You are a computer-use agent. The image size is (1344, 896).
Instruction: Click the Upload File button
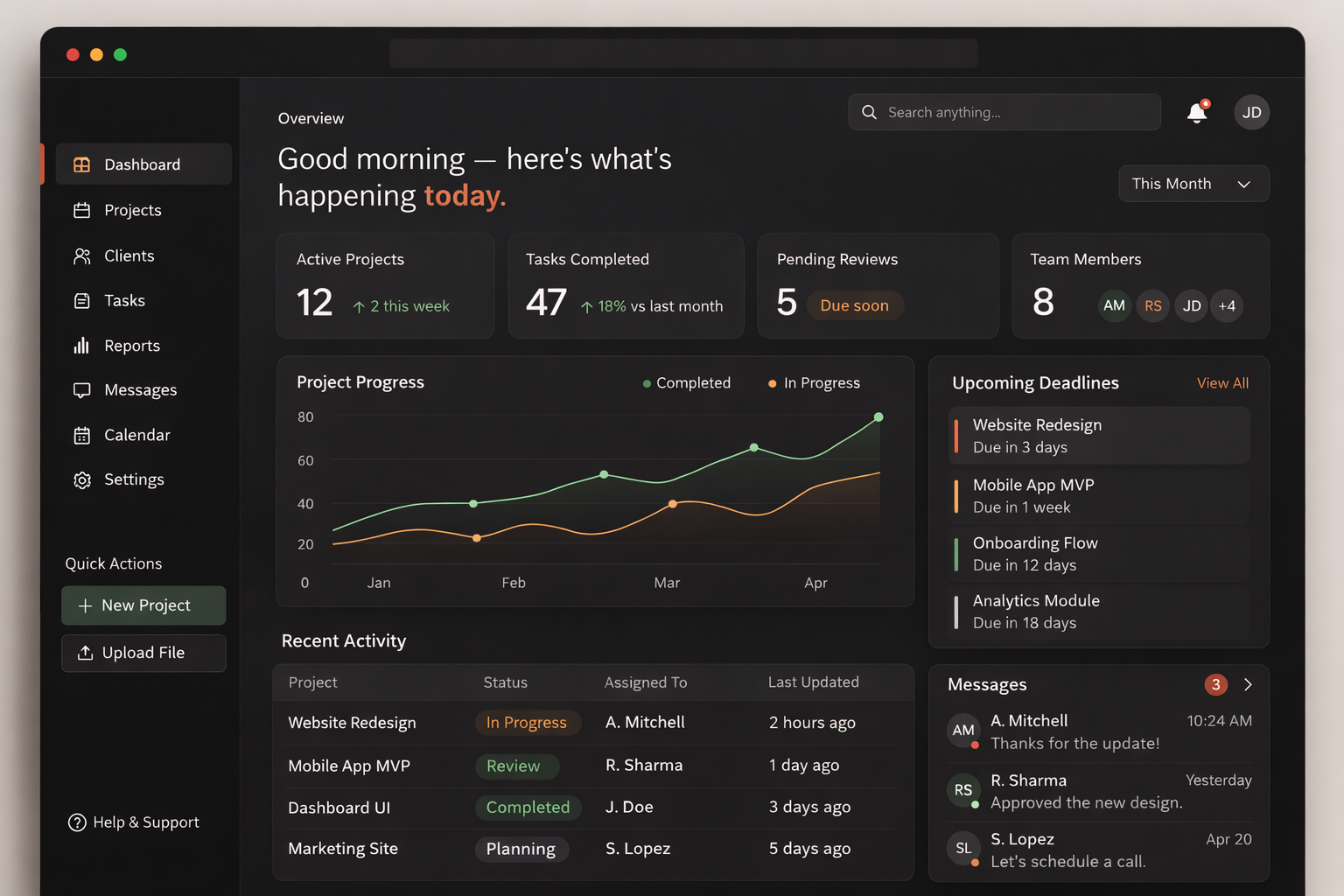(x=143, y=653)
